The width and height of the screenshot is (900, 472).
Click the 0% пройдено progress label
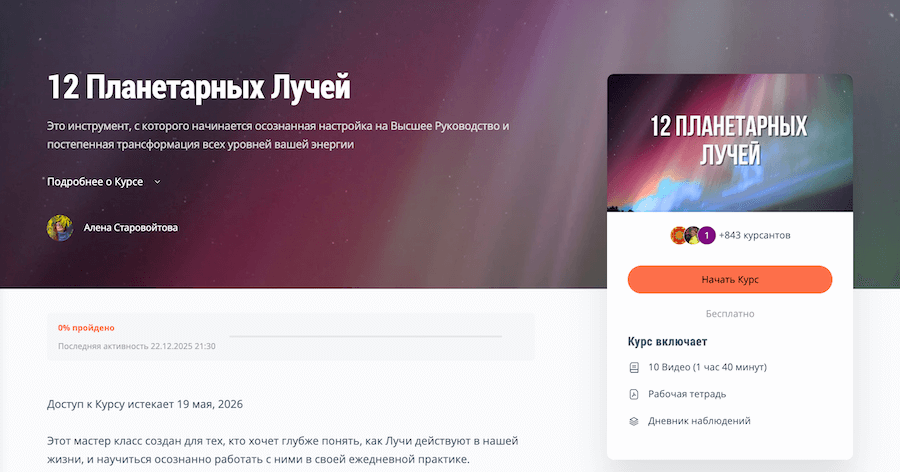click(86, 328)
